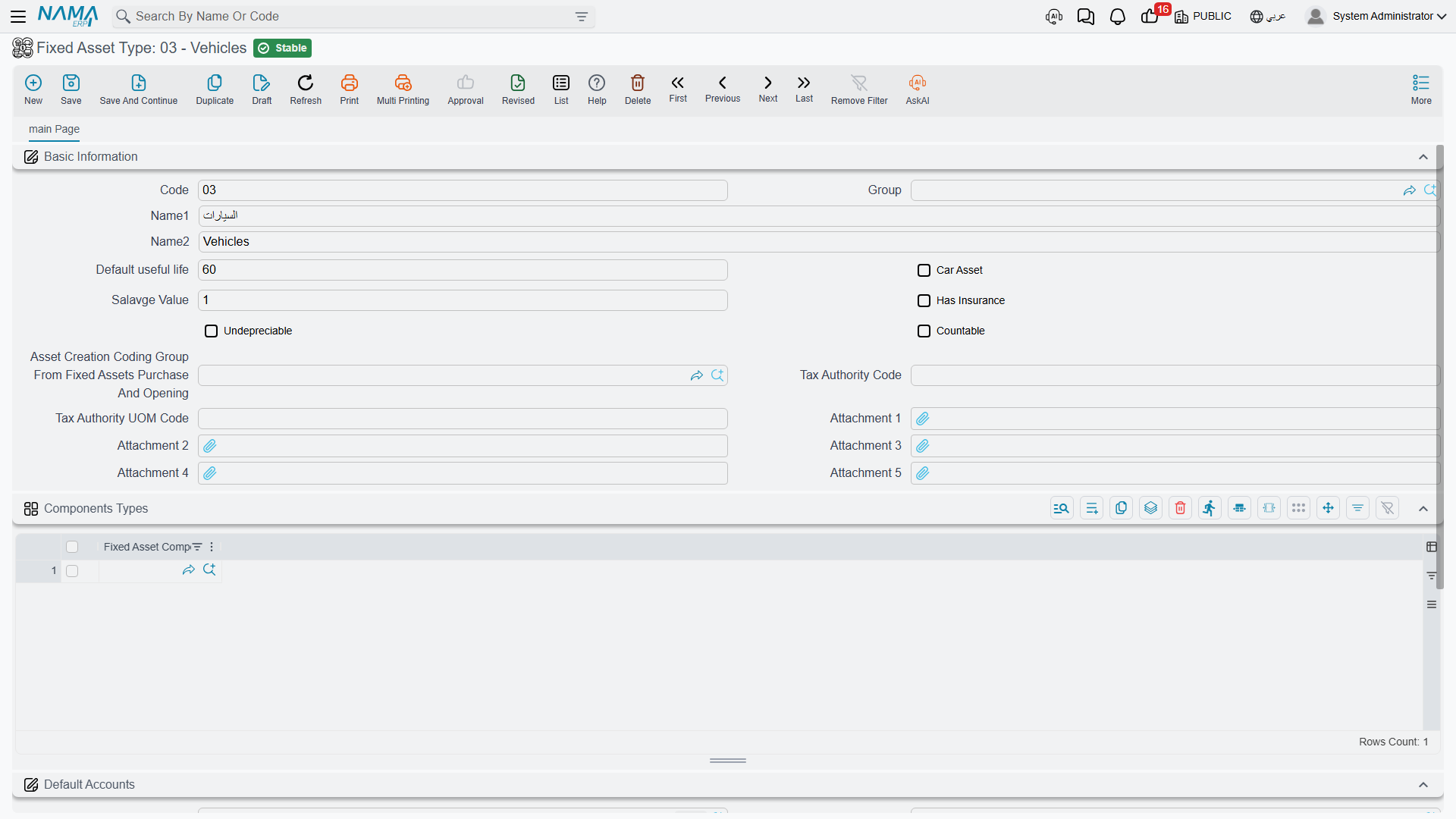Open Asset Creation Coding Group lookup icon
Image resolution: width=1456 pixels, height=819 pixels.
click(717, 375)
